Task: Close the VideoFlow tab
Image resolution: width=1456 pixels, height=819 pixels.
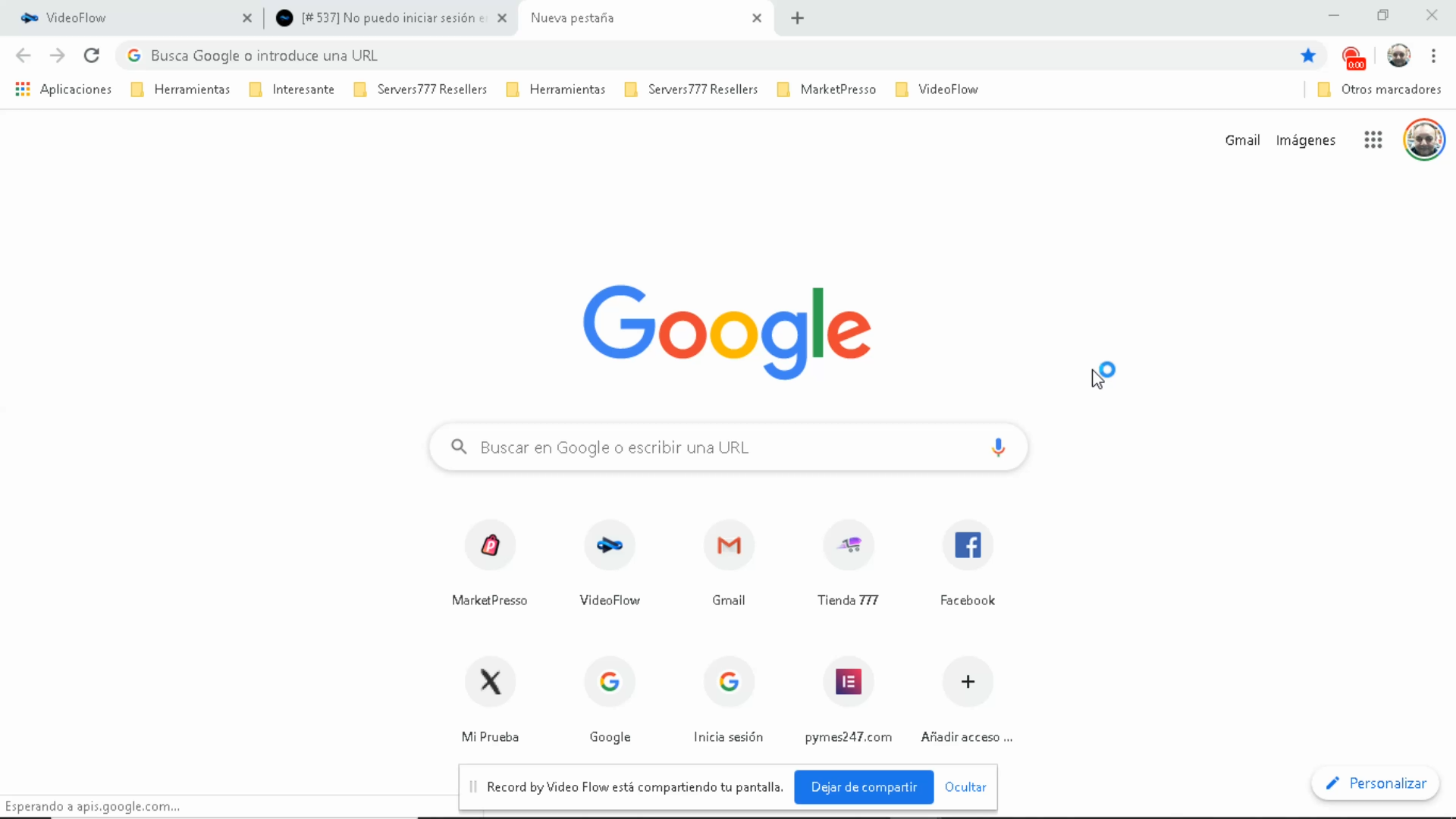Action: coord(246,18)
